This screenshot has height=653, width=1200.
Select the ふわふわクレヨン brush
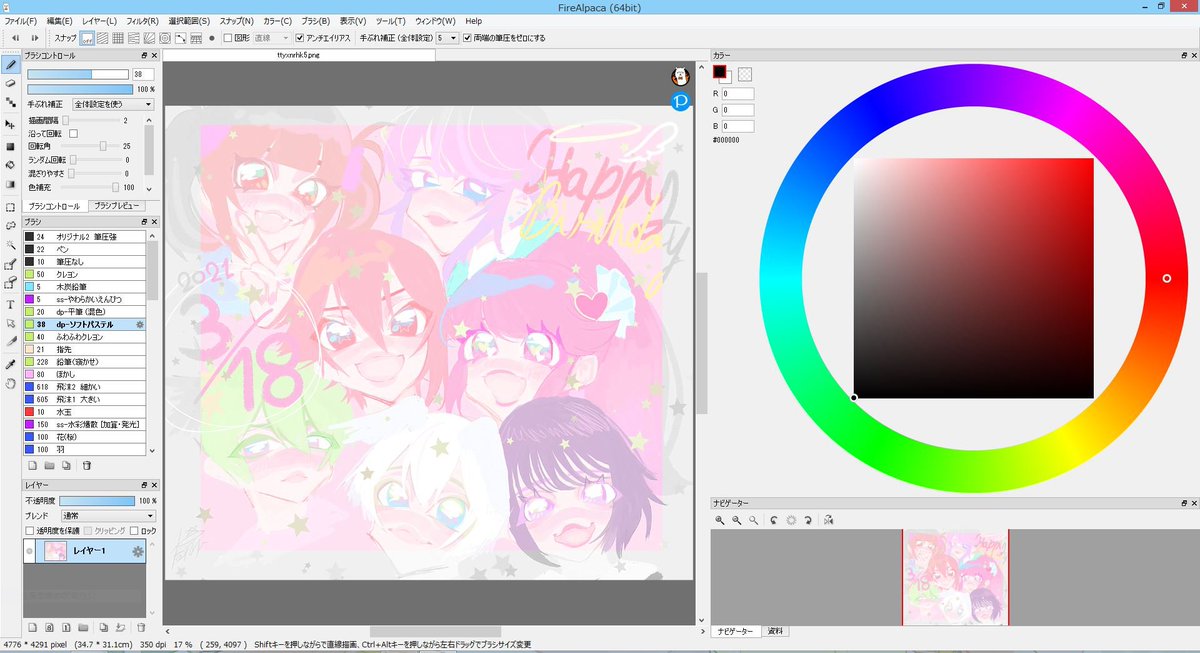tap(86, 337)
